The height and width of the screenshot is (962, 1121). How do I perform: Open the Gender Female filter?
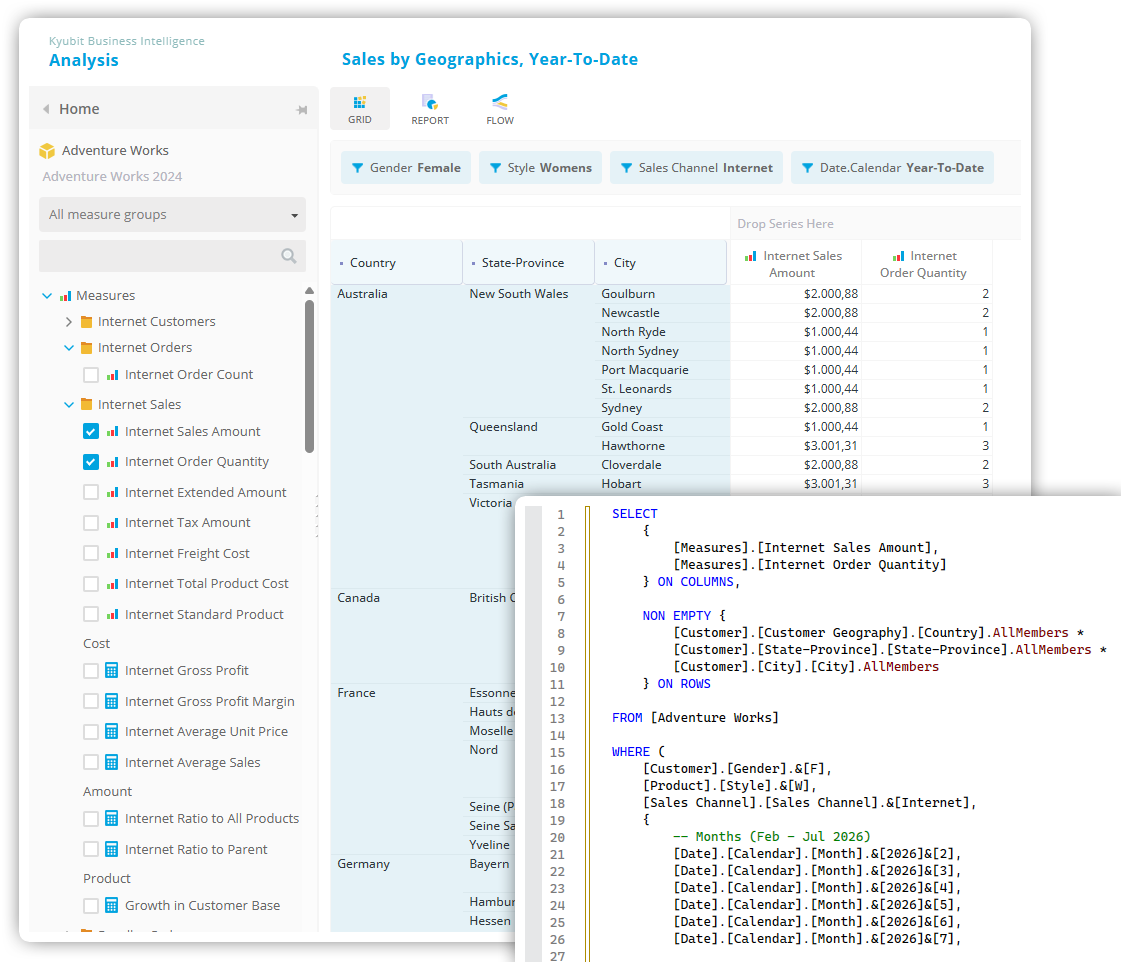coord(405,168)
